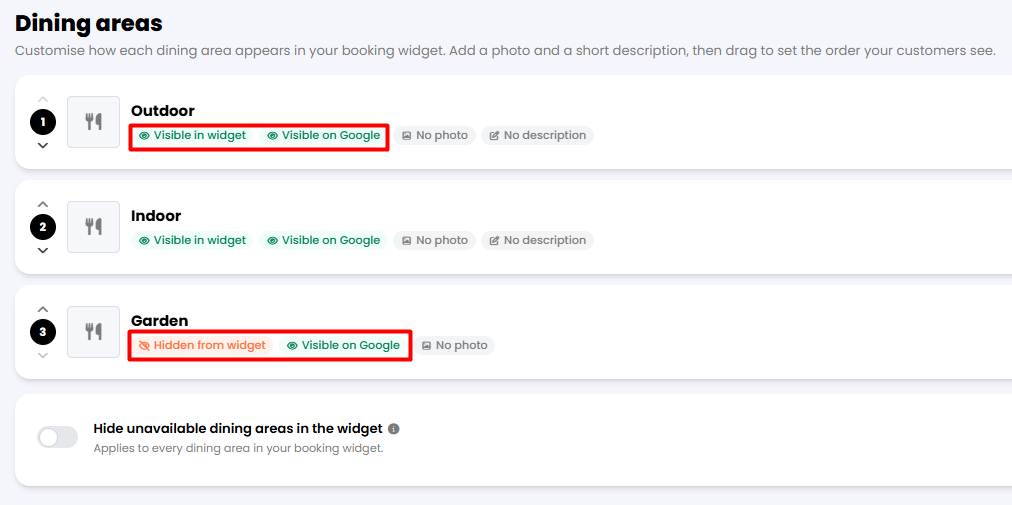Move Garden up with the chevron arrow
Viewport: 1012px width, 505px height.
point(43,309)
